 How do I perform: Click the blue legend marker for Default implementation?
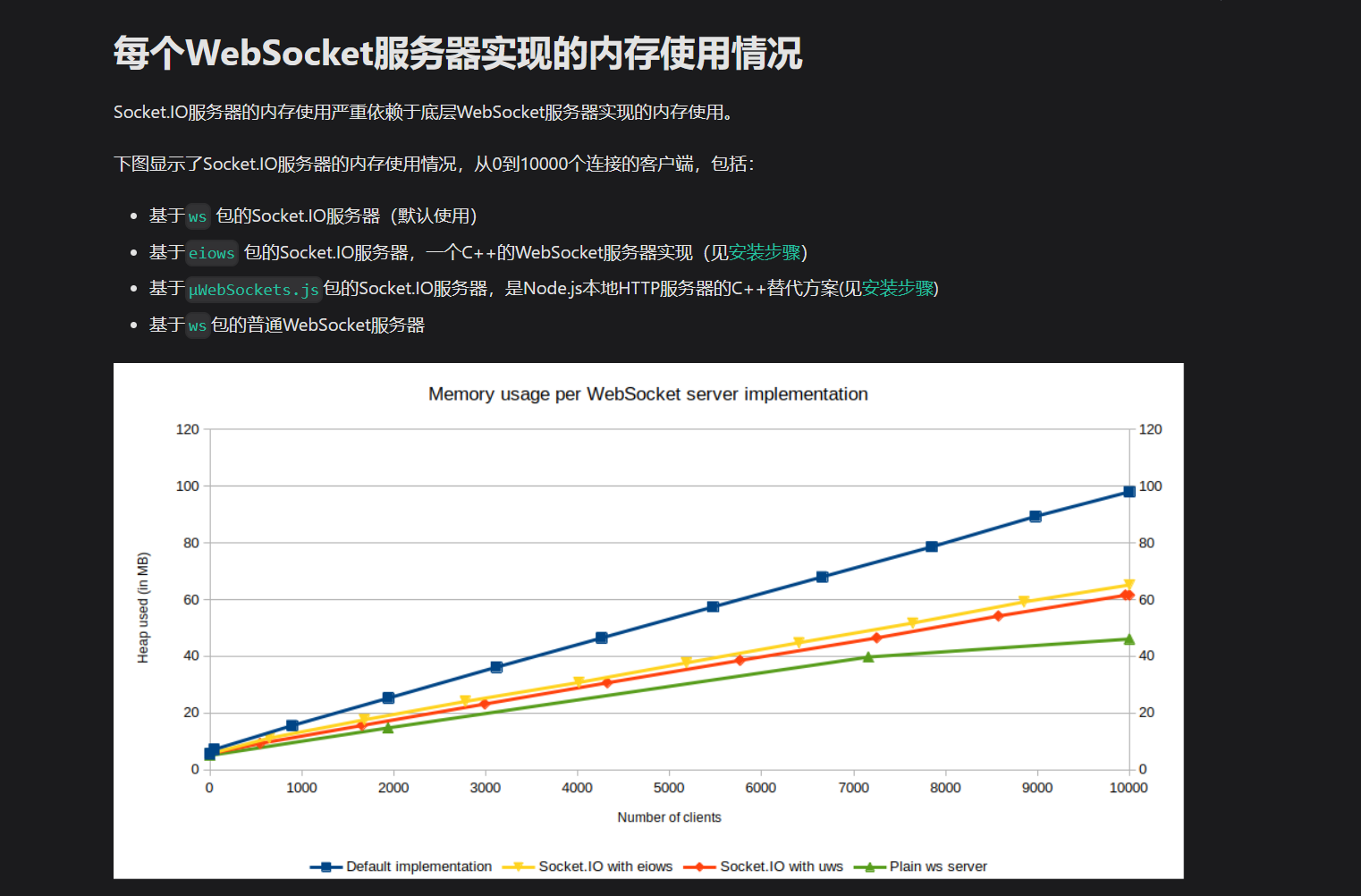[326, 867]
